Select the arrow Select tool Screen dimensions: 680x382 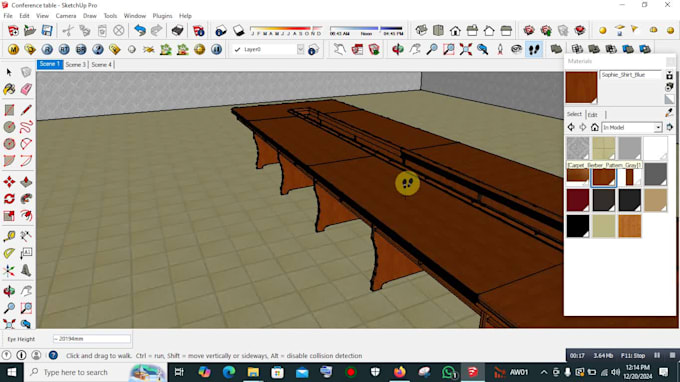click(x=9, y=72)
